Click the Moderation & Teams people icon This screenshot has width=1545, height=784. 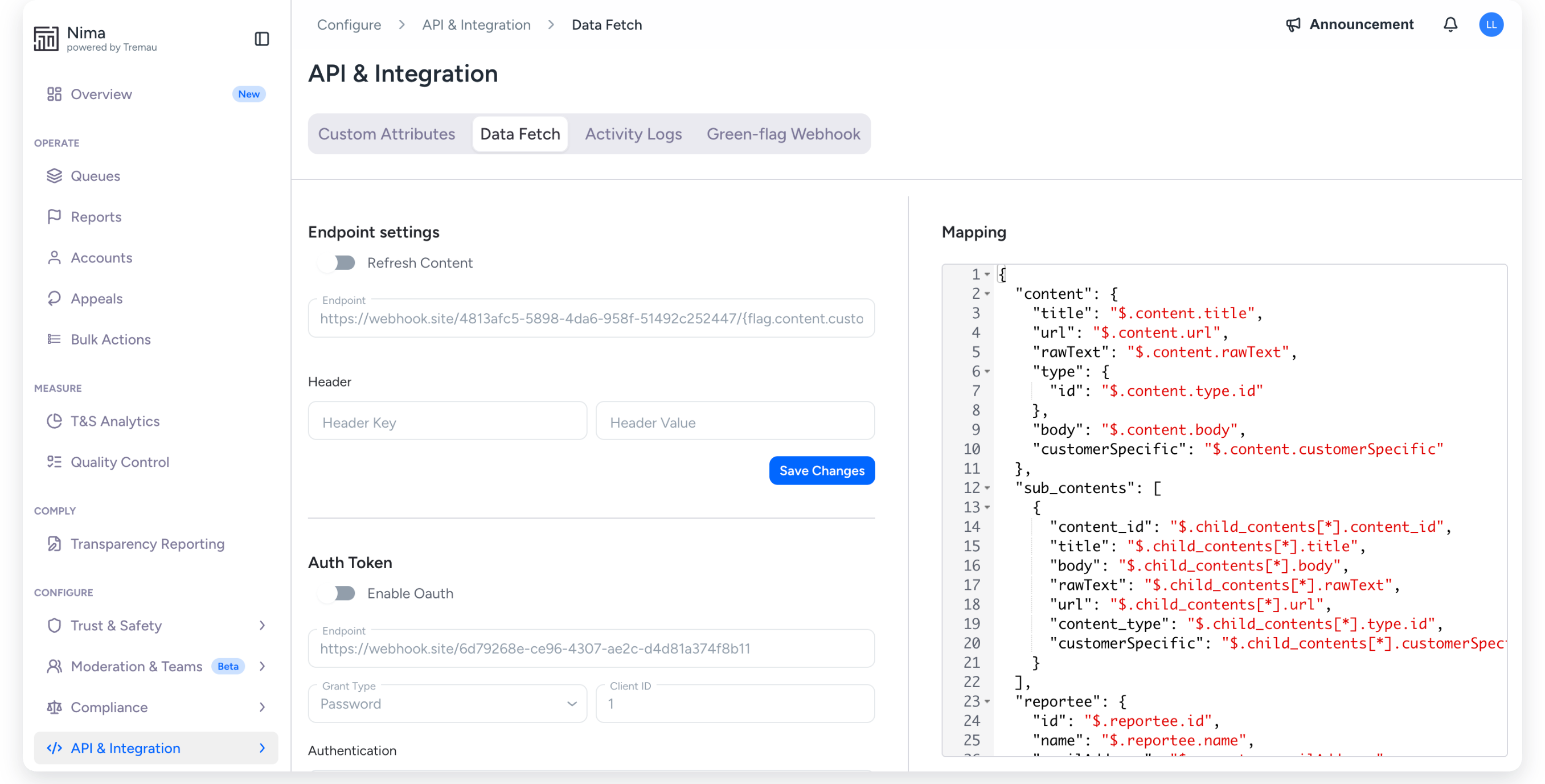coord(55,666)
